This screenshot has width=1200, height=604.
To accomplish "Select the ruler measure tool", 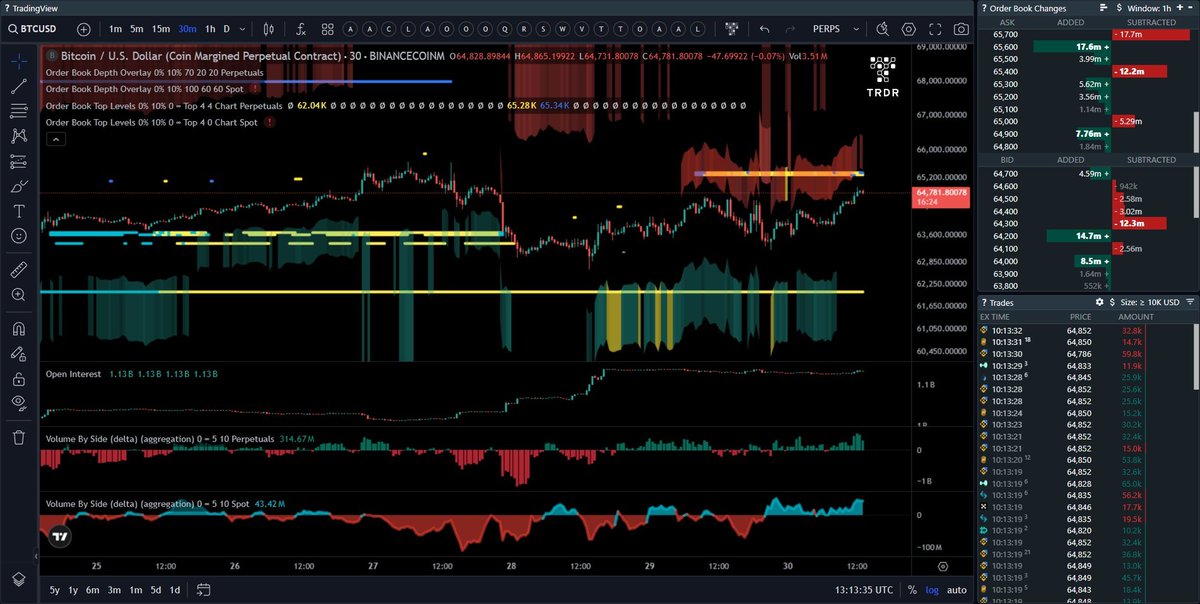I will click(19, 269).
